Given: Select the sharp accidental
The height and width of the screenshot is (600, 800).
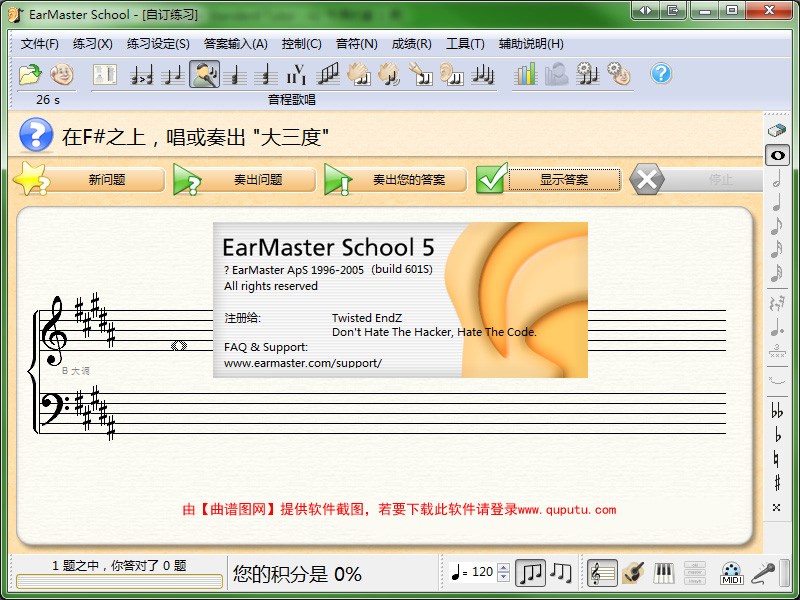Looking at the screenshot, I should point(777,483).
